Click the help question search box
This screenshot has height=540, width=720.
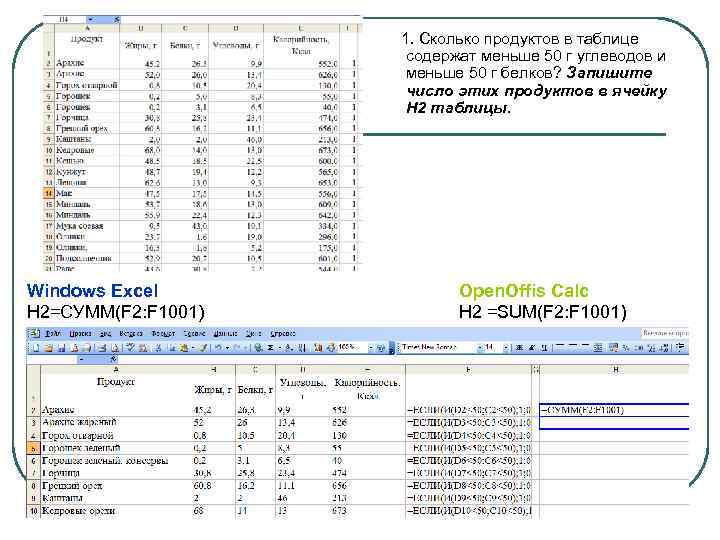[664, 333]
